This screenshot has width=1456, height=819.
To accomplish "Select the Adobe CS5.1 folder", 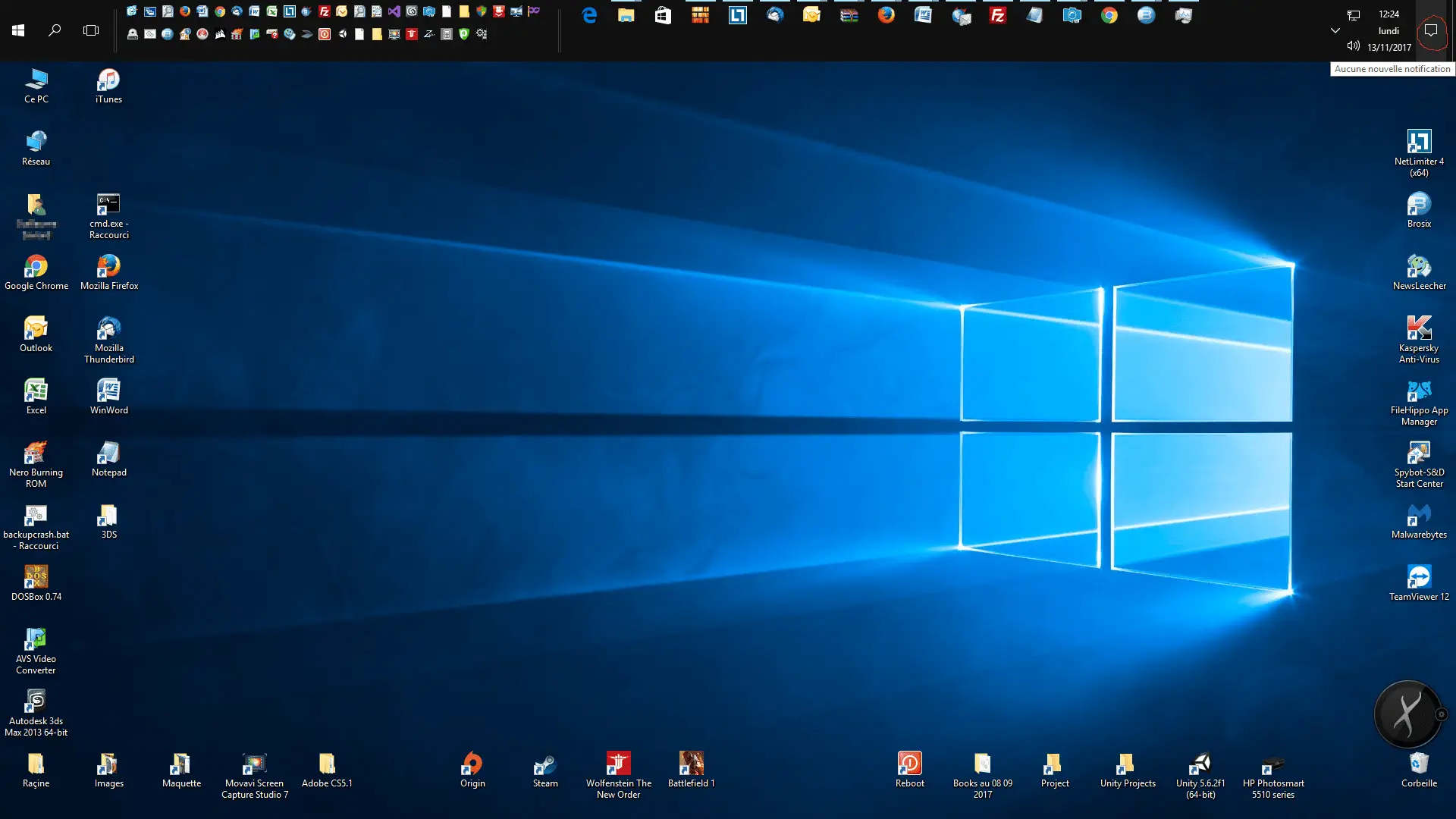I will pos(327,770).
